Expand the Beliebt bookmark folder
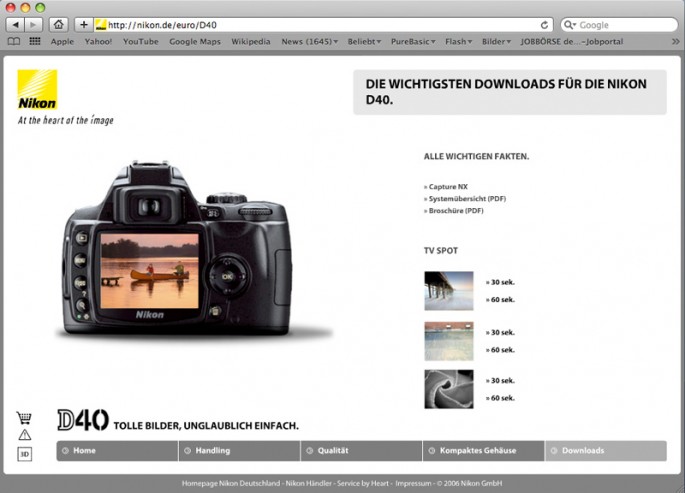 364,41
